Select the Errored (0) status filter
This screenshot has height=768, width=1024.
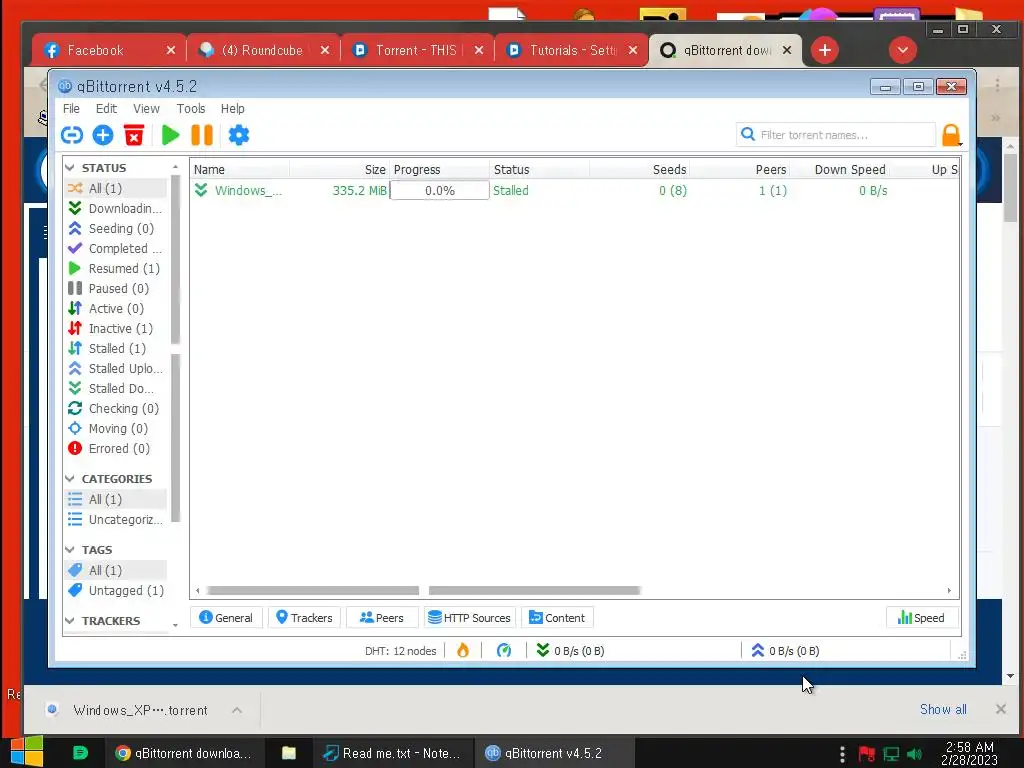pos(115,449)
